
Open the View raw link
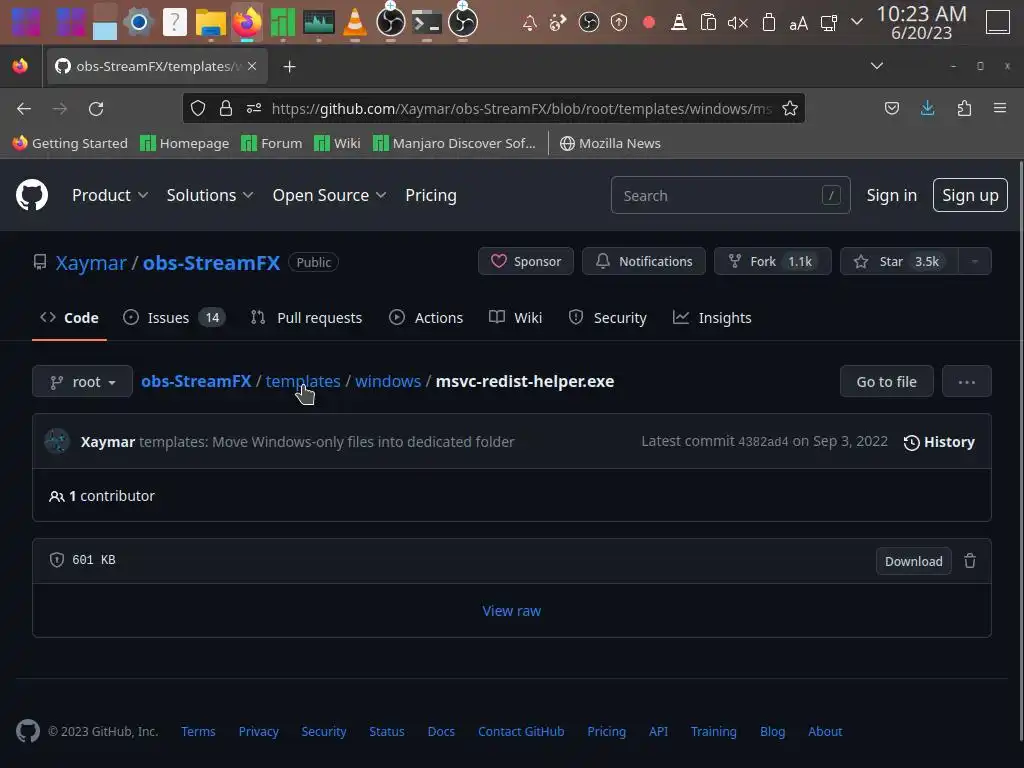coord(511,611)
